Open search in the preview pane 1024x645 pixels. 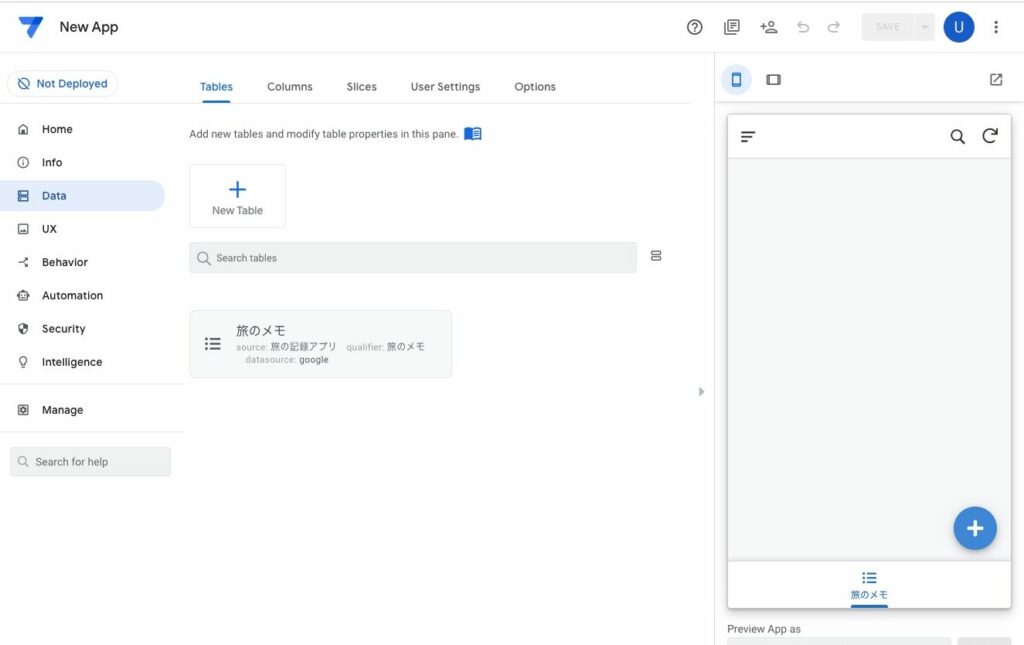(957, 136)
